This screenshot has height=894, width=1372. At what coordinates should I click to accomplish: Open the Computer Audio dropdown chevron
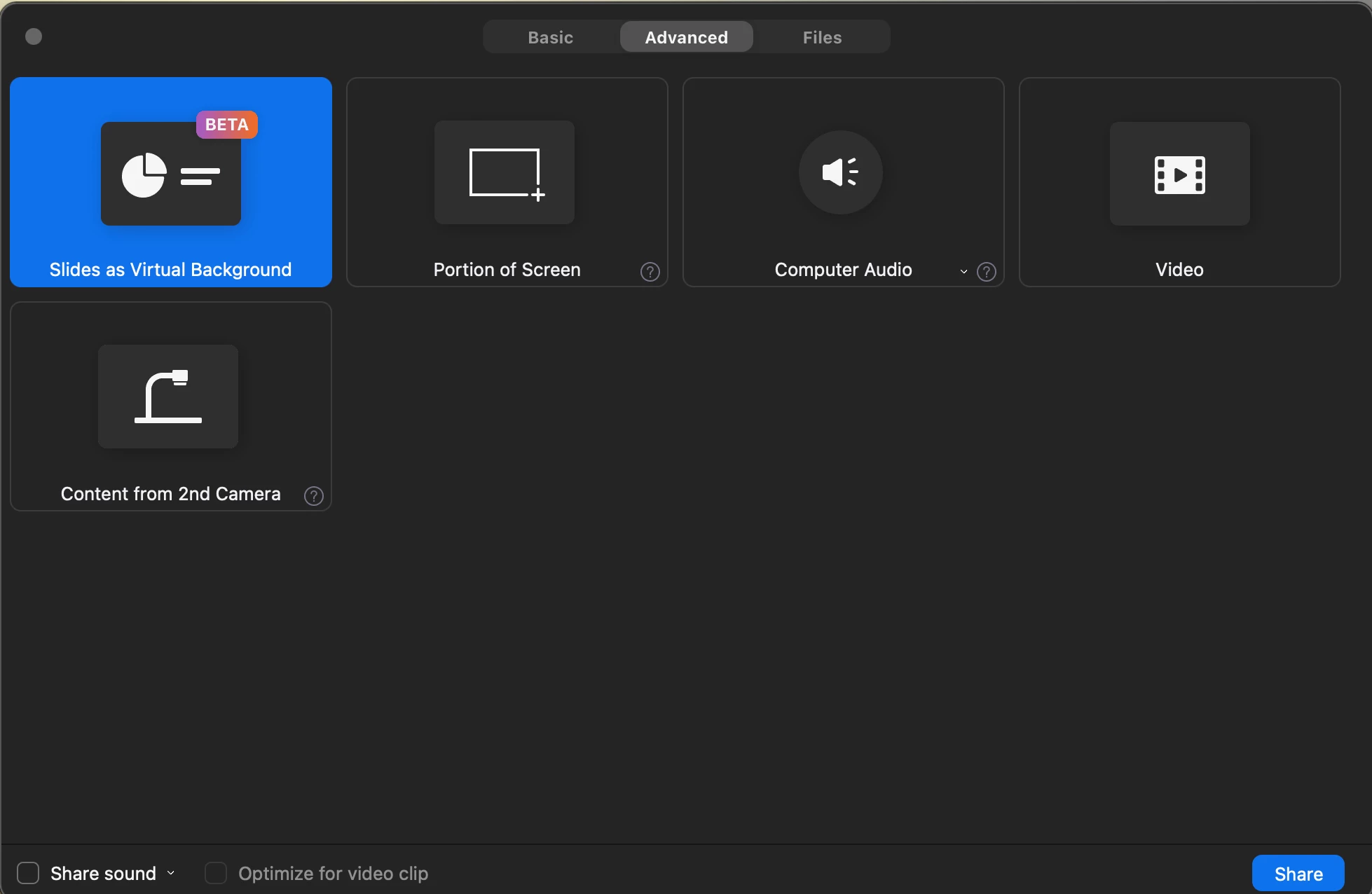pyautogui.click(x=963, y=272)
